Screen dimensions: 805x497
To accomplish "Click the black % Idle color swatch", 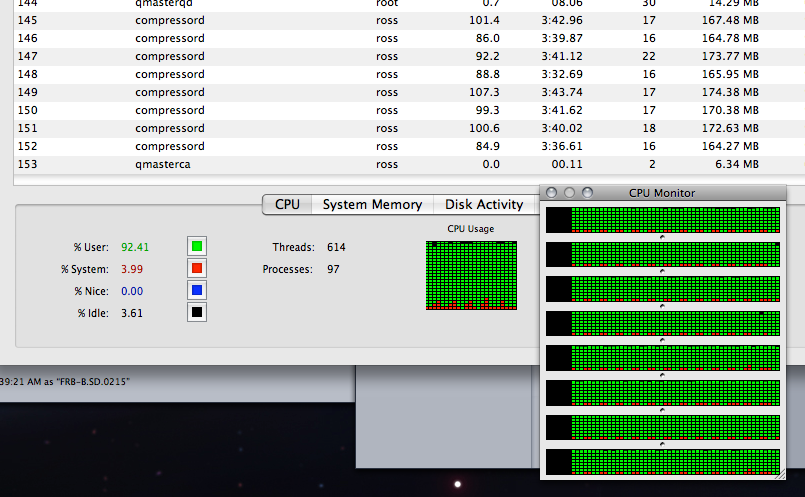I will pyautogui.click(x=197, y=312).
